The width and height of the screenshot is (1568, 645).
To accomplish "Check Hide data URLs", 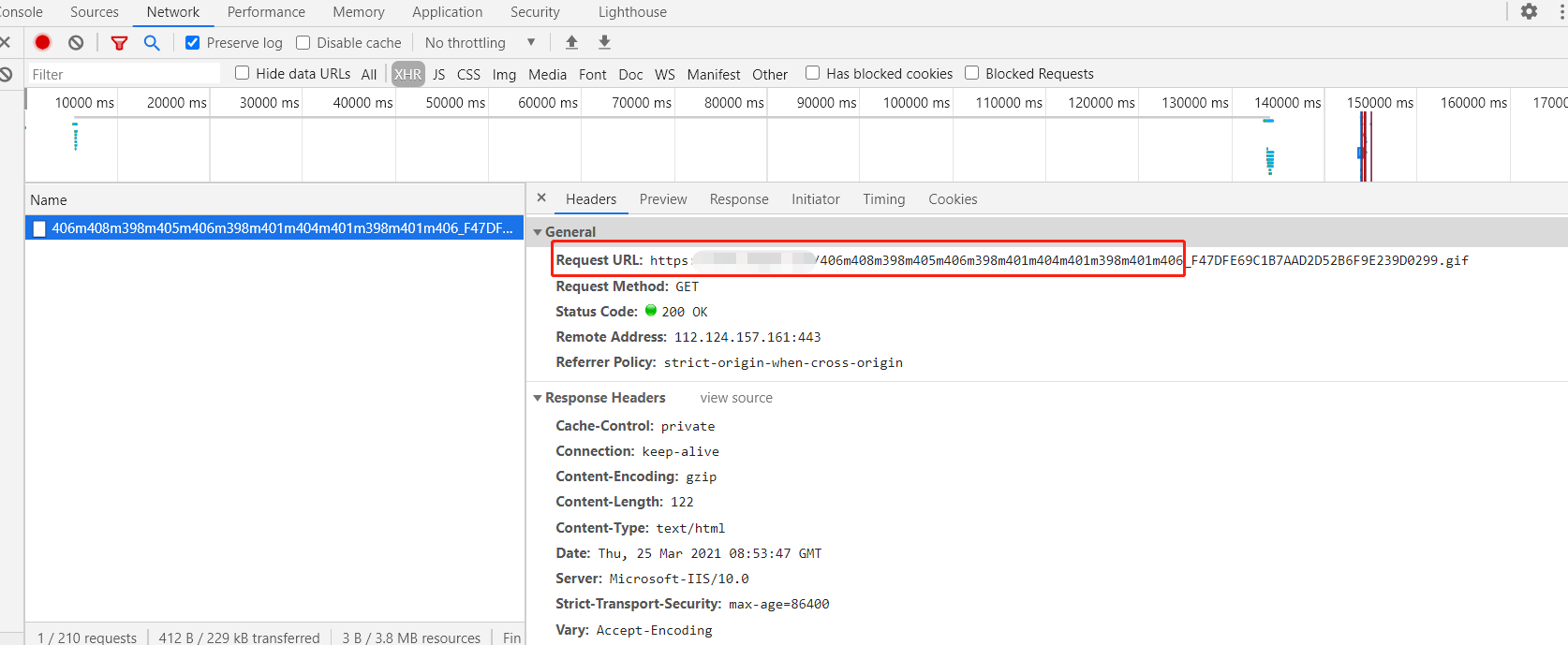I will tap(242, 73).
